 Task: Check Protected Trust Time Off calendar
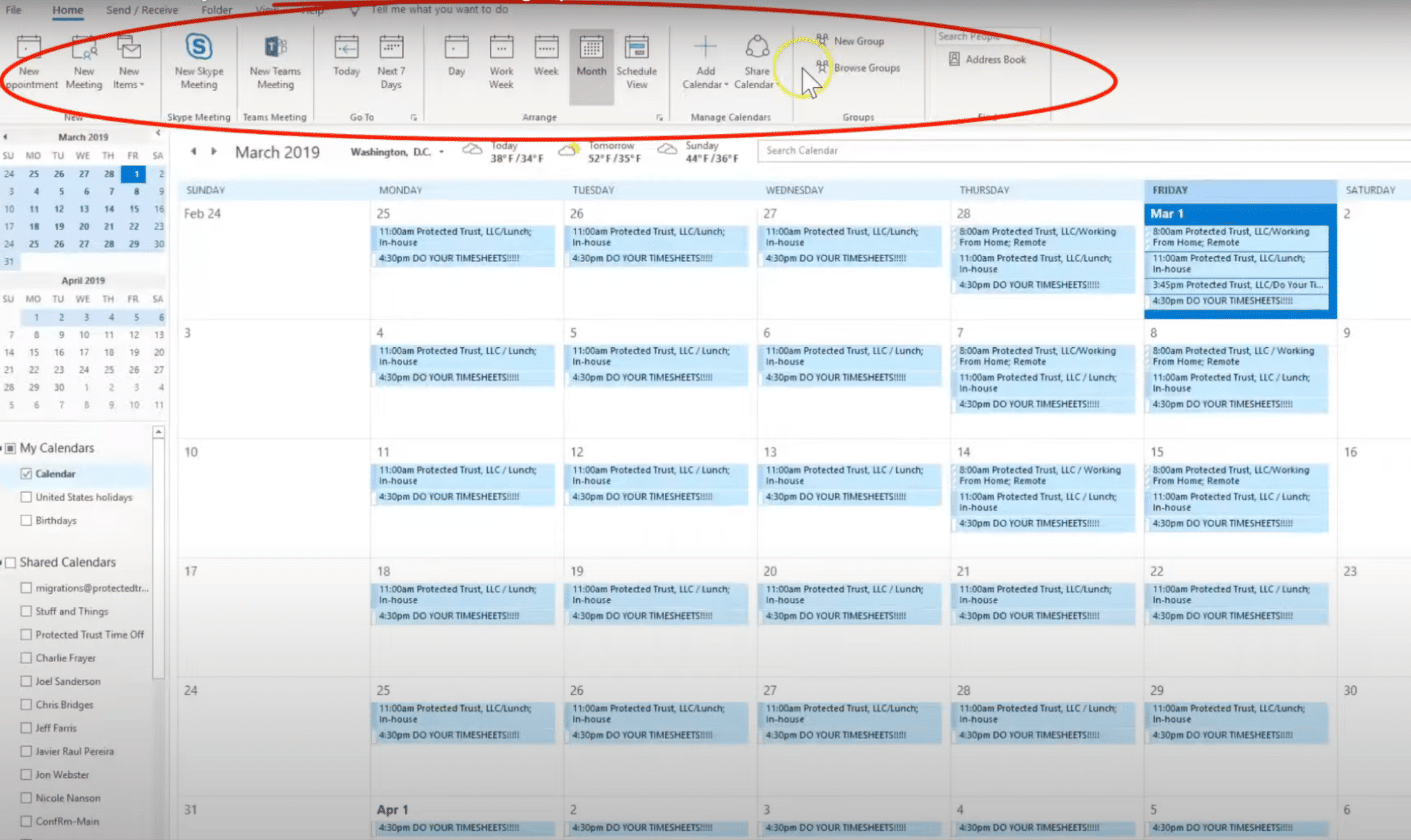tap(26, 635)
